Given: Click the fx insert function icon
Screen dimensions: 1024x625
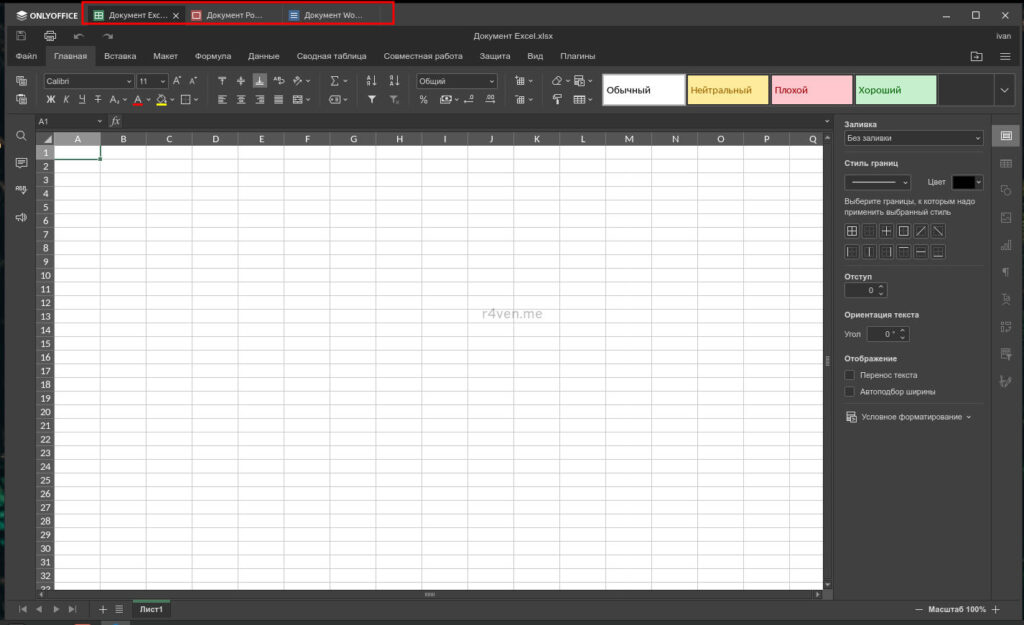Looking at the screenshot, I should click(x=115, y=121).
